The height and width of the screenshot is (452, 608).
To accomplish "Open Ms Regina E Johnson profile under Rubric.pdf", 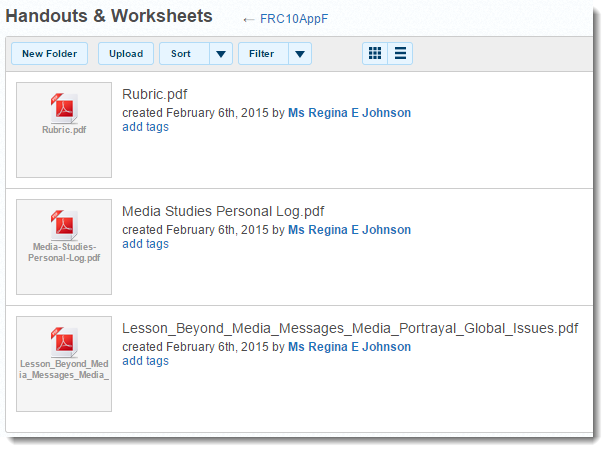I will (349, 113).
